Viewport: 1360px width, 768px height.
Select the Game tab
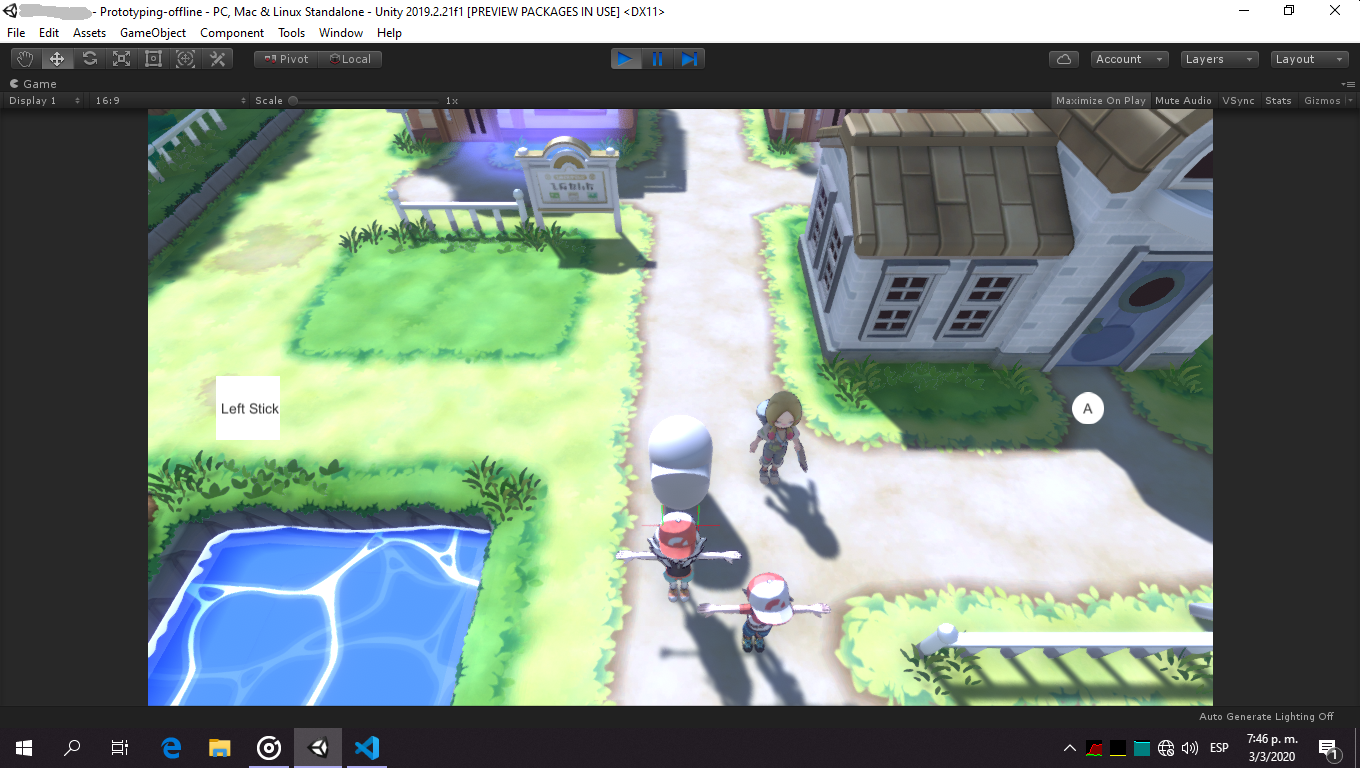34,84
